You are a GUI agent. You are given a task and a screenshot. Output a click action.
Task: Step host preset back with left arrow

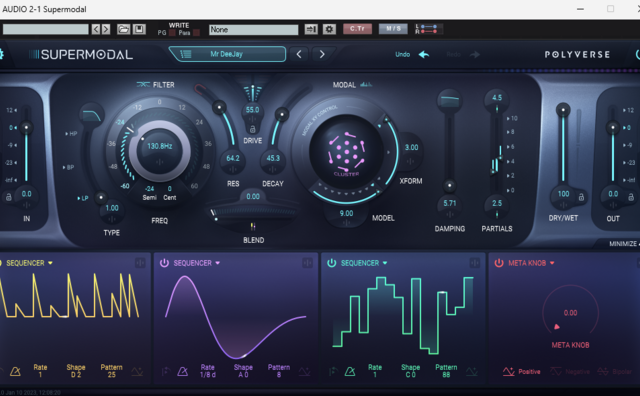point(96,29)
